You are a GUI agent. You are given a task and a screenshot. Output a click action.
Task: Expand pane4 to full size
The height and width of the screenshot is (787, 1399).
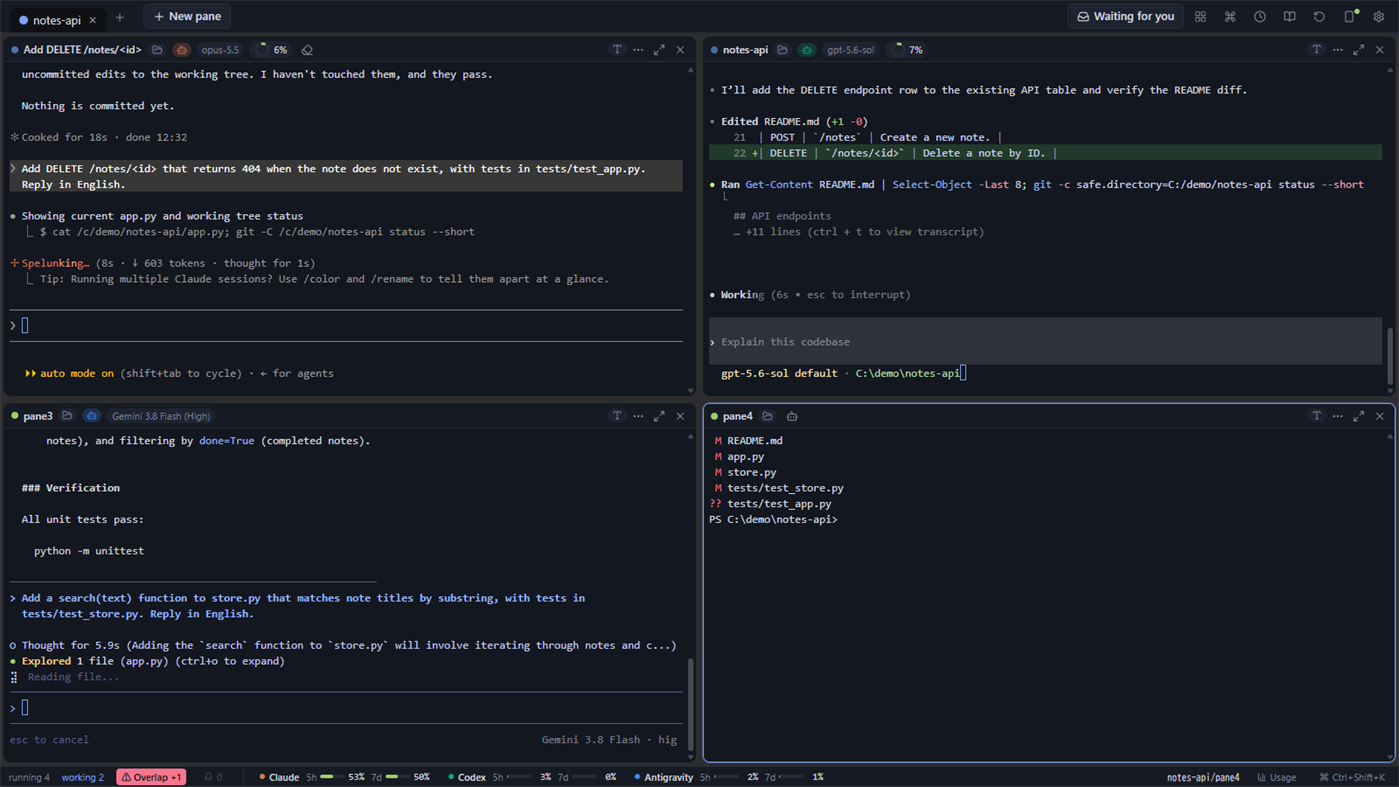click(1358, 416)
